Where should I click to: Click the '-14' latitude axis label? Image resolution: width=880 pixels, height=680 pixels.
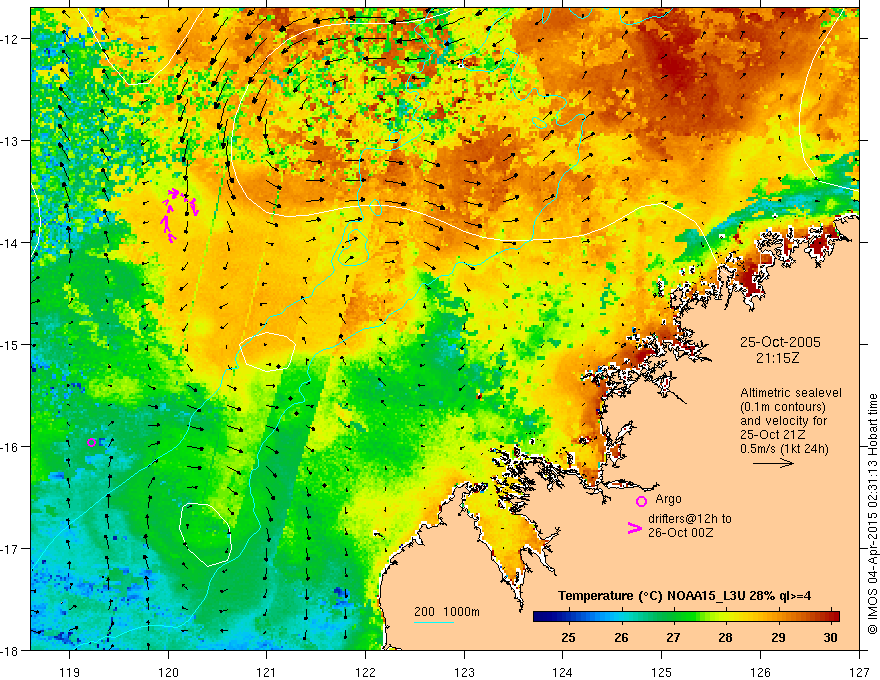(x=11, y=243)
